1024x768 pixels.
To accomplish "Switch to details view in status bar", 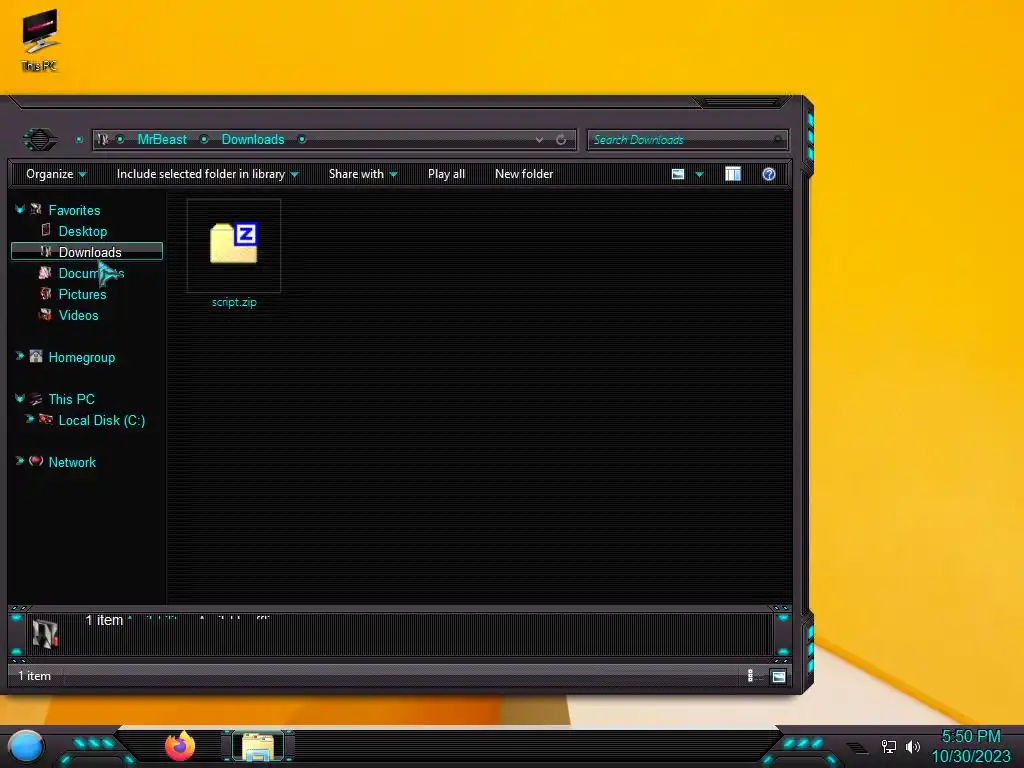I will click(750, 676).
